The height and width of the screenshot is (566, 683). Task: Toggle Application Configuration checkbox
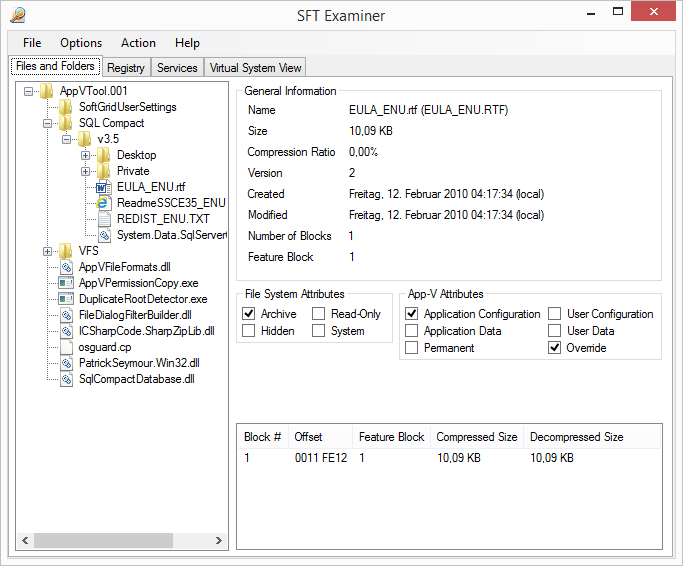click(412, 314)
